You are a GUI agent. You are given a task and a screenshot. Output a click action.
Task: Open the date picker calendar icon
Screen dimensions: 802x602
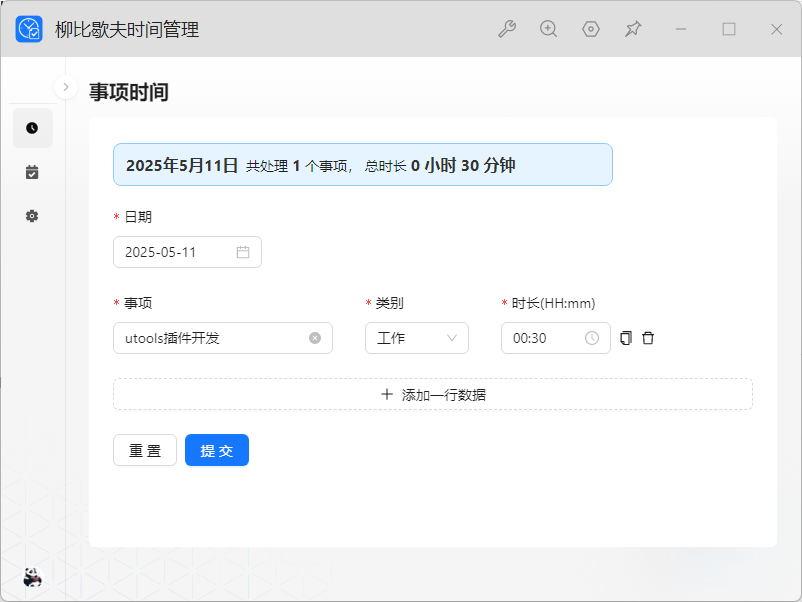click(243, 252)
